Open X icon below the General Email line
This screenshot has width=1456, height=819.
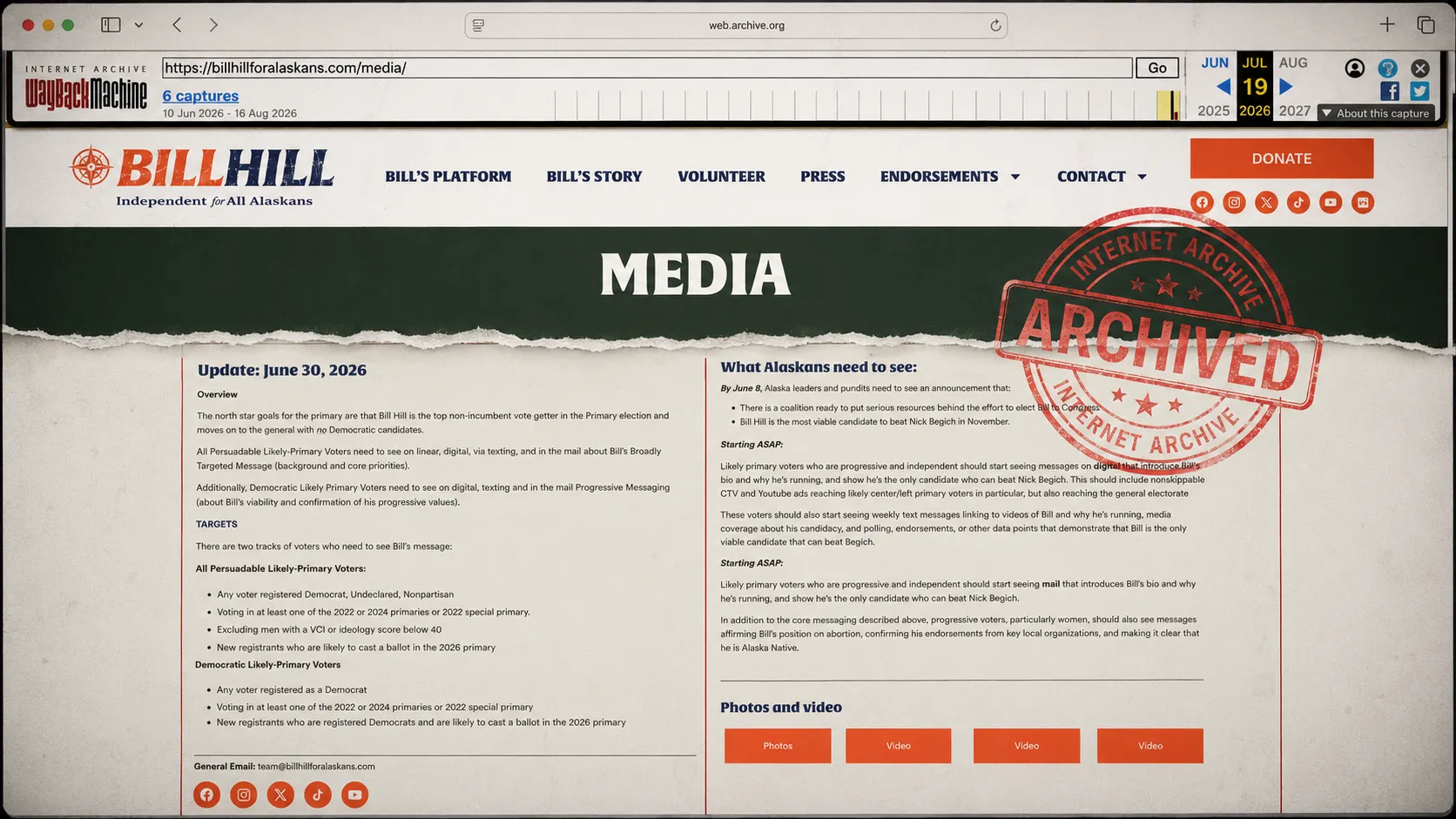click(x=280, y=795)
